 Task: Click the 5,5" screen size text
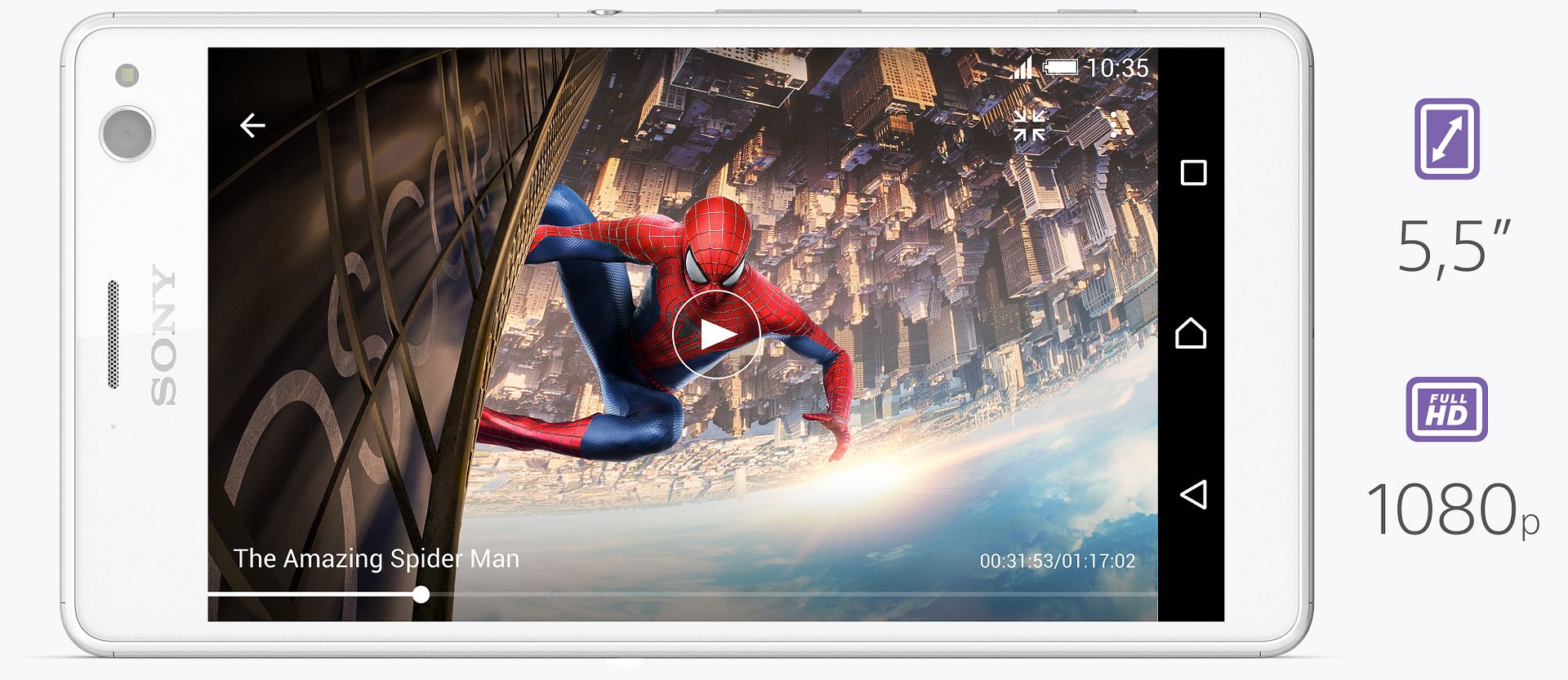tap(1454, 247)
